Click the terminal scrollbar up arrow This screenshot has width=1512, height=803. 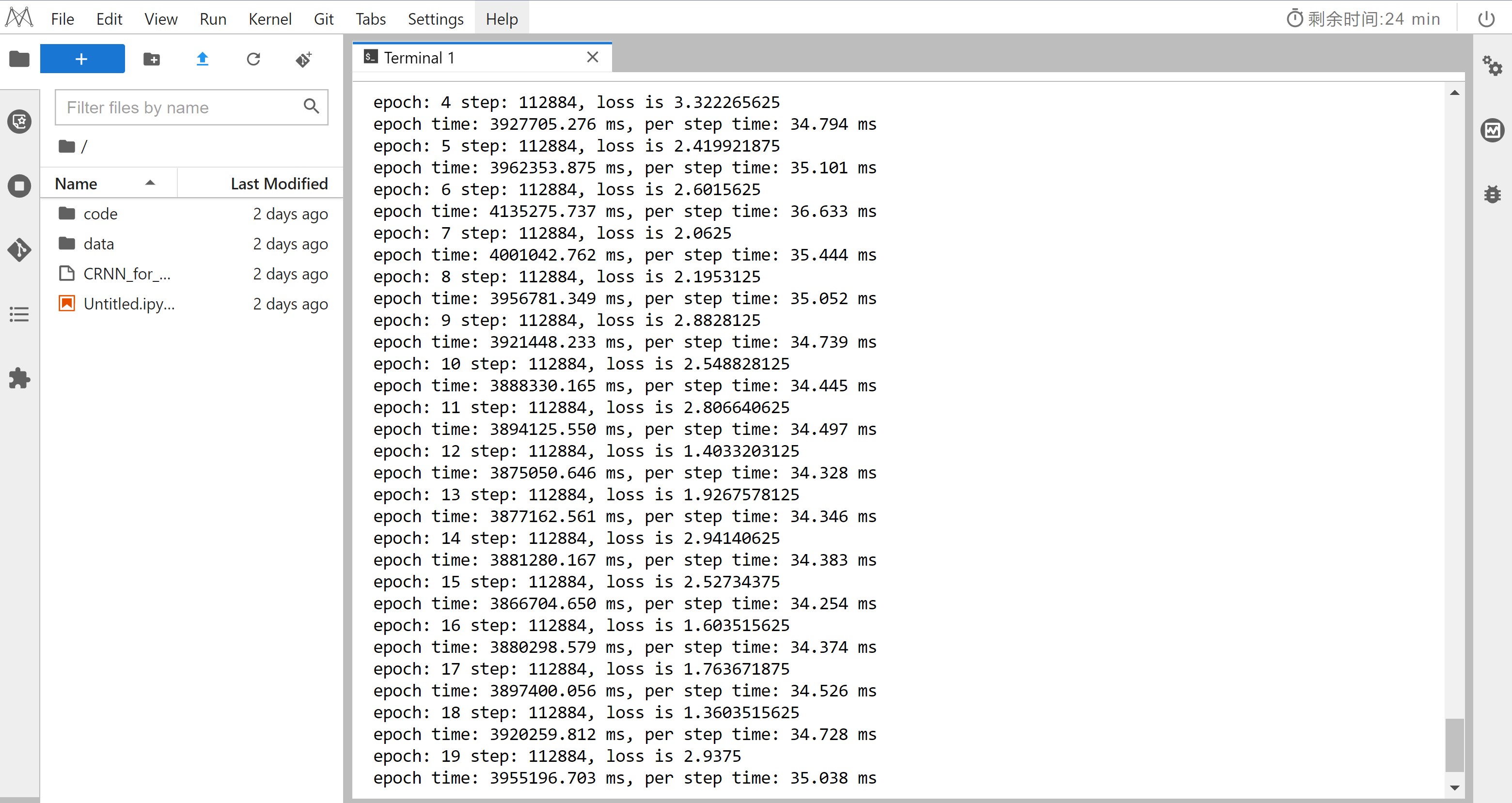tap(1454, 93)
